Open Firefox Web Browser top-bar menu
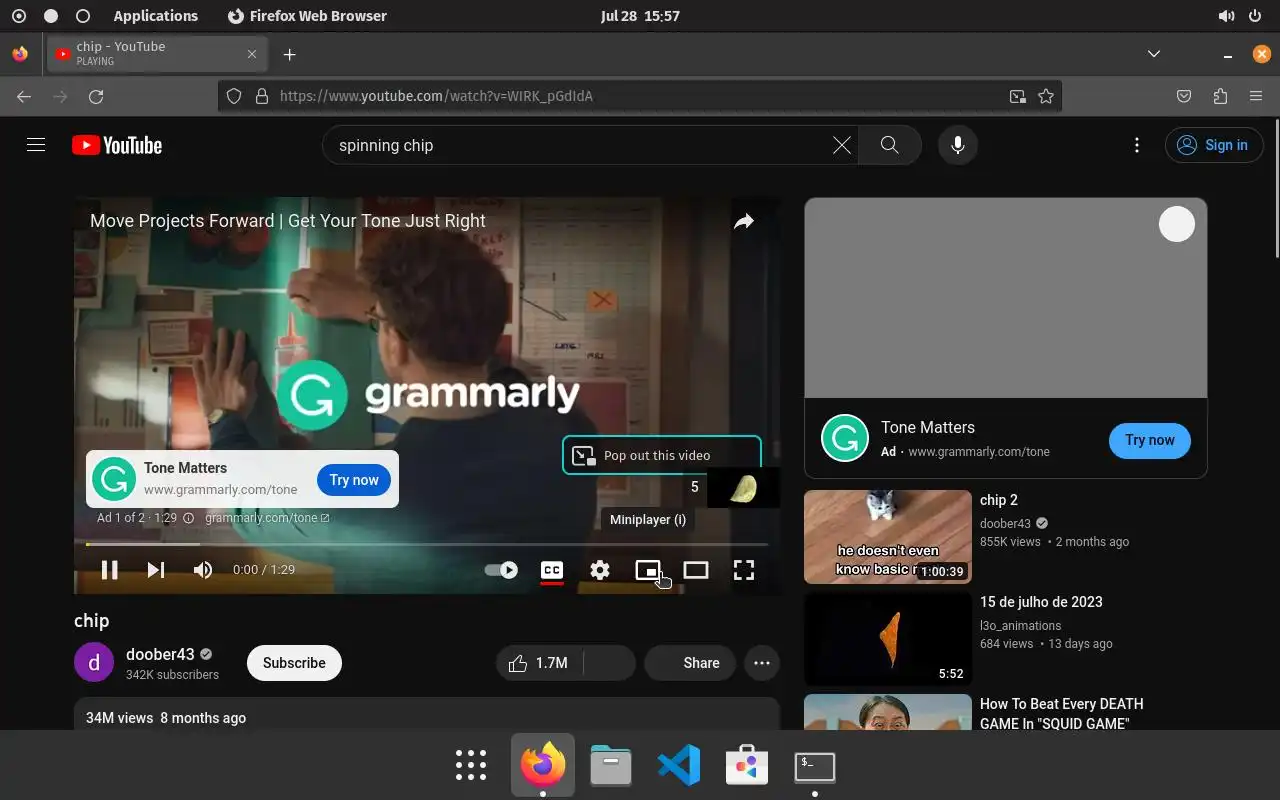 pyautogui.click(x=308, y=16)
